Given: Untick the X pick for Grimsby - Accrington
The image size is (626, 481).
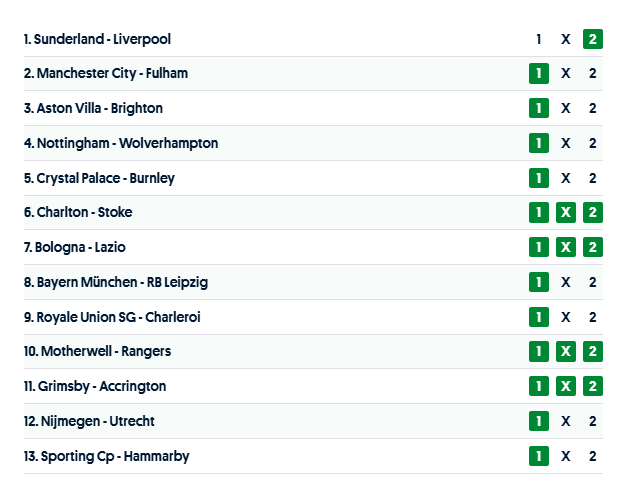Looking at the screenshot, I should 566,386.
